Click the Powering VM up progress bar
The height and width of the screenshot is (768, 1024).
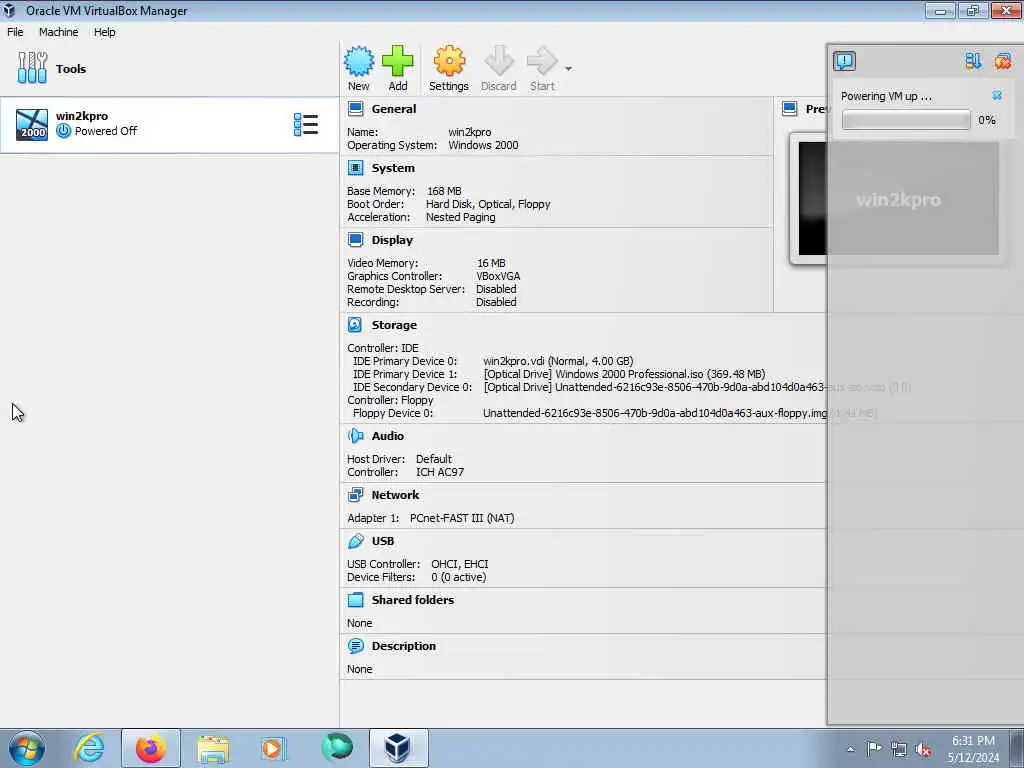click(906, 120)
